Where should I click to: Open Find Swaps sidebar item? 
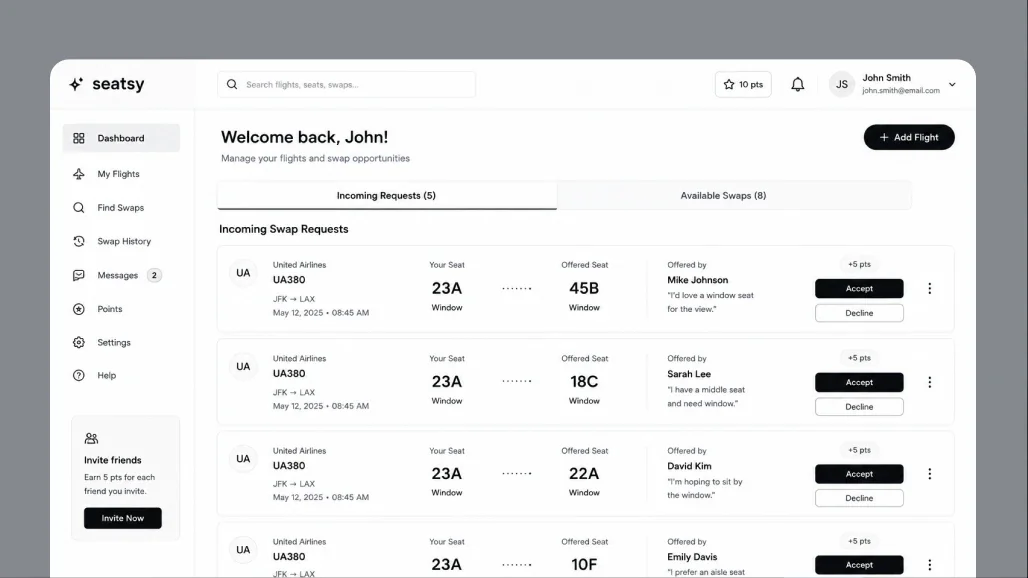pos(121,208)
